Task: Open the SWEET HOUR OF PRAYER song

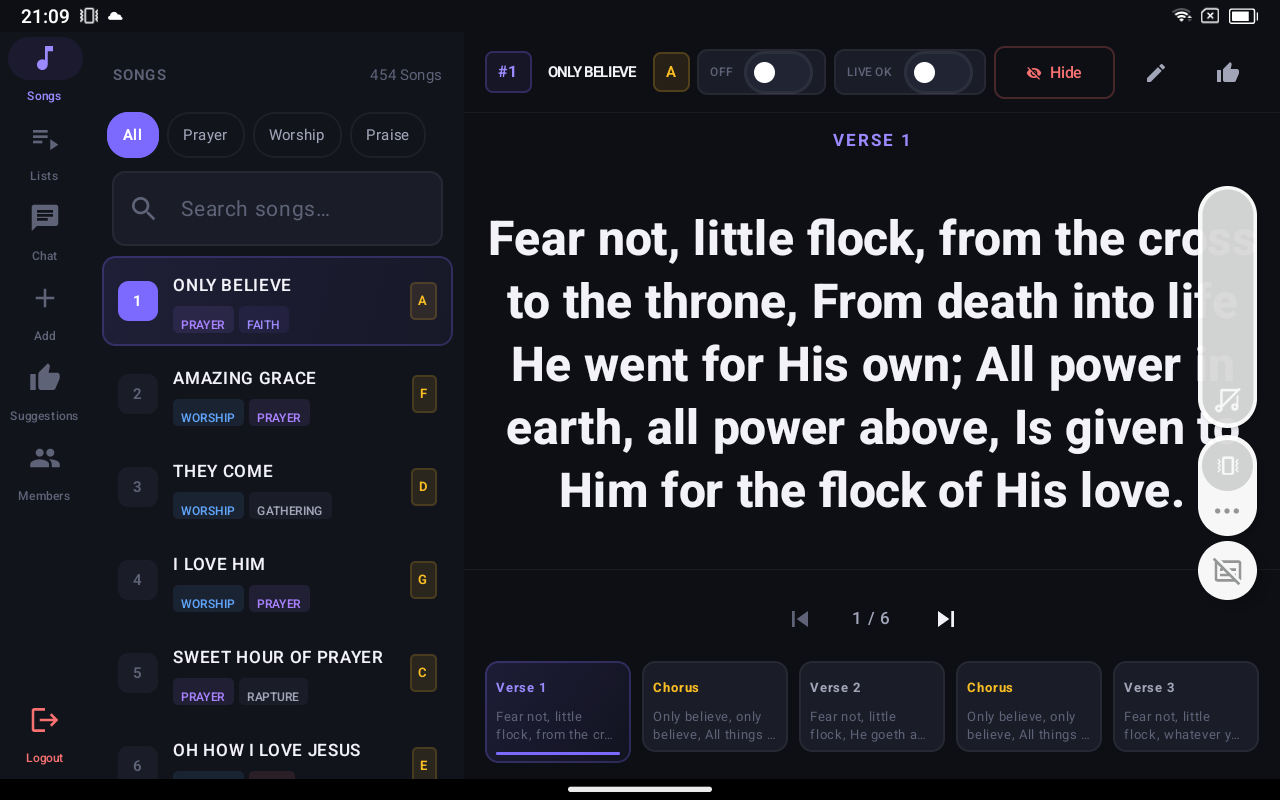Action: point(277,673)
